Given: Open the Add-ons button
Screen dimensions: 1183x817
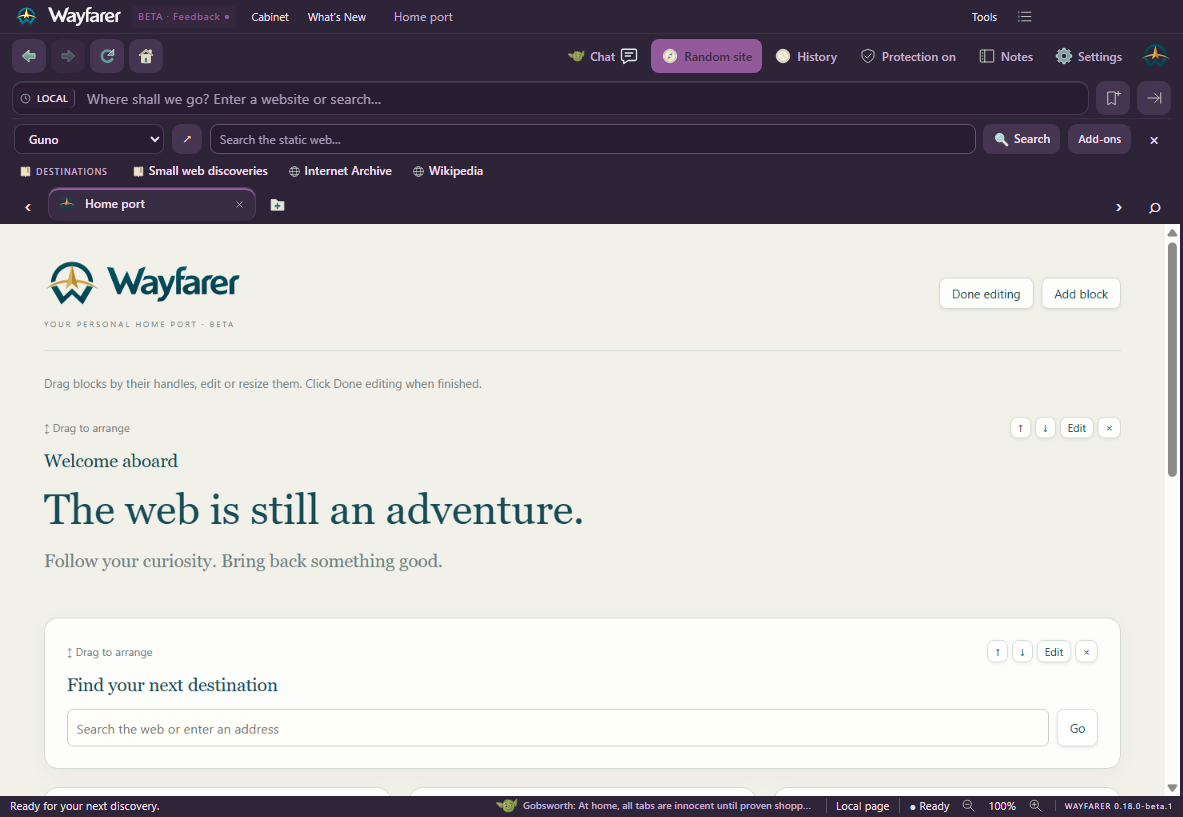Looking at the screenshot, I should coord(1099,140).
